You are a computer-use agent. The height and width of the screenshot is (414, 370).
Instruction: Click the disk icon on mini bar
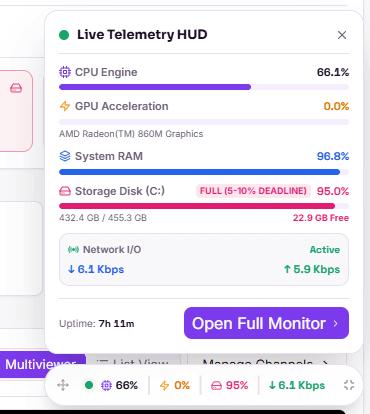click(216, 386)
